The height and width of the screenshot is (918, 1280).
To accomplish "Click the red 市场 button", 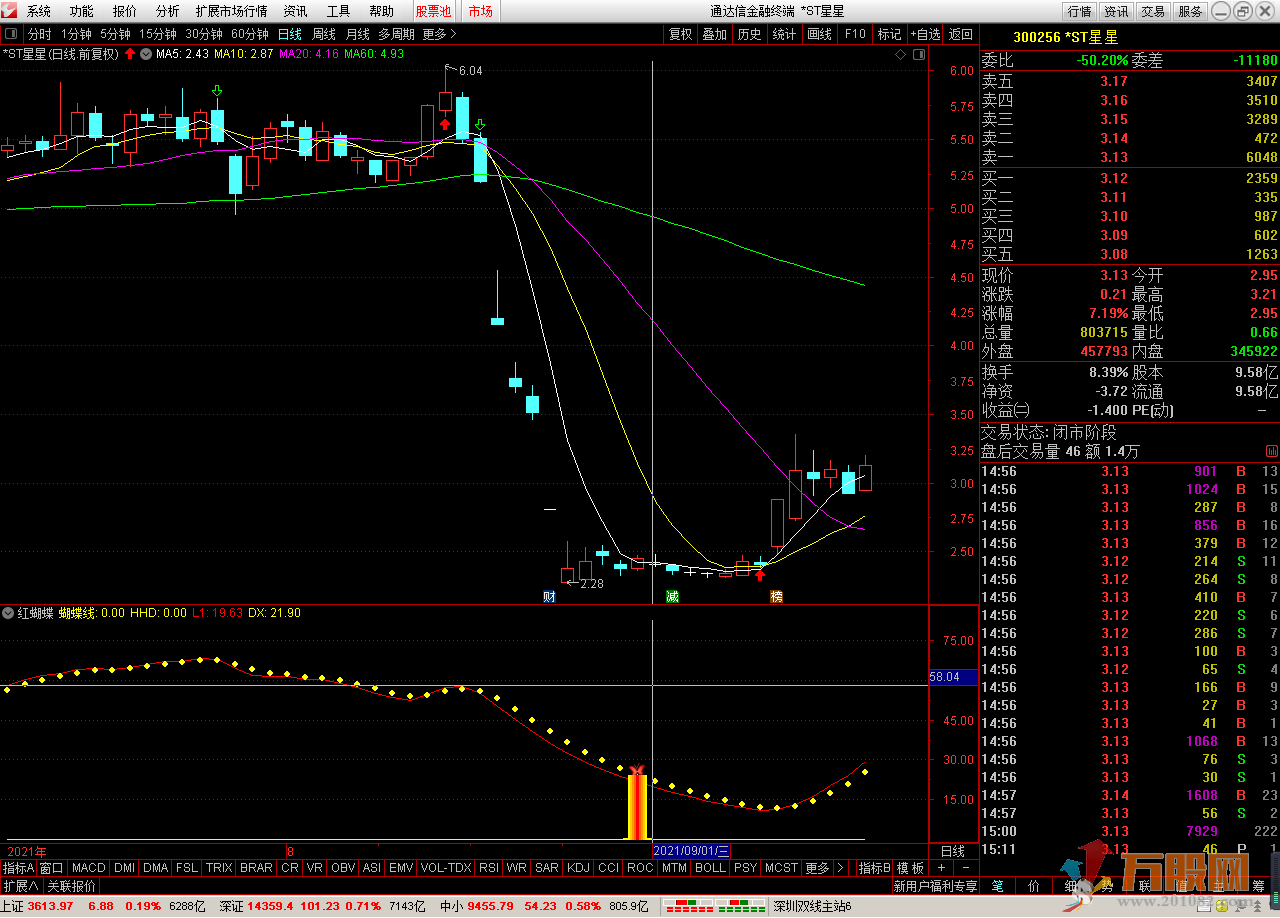I will (480, 11).
